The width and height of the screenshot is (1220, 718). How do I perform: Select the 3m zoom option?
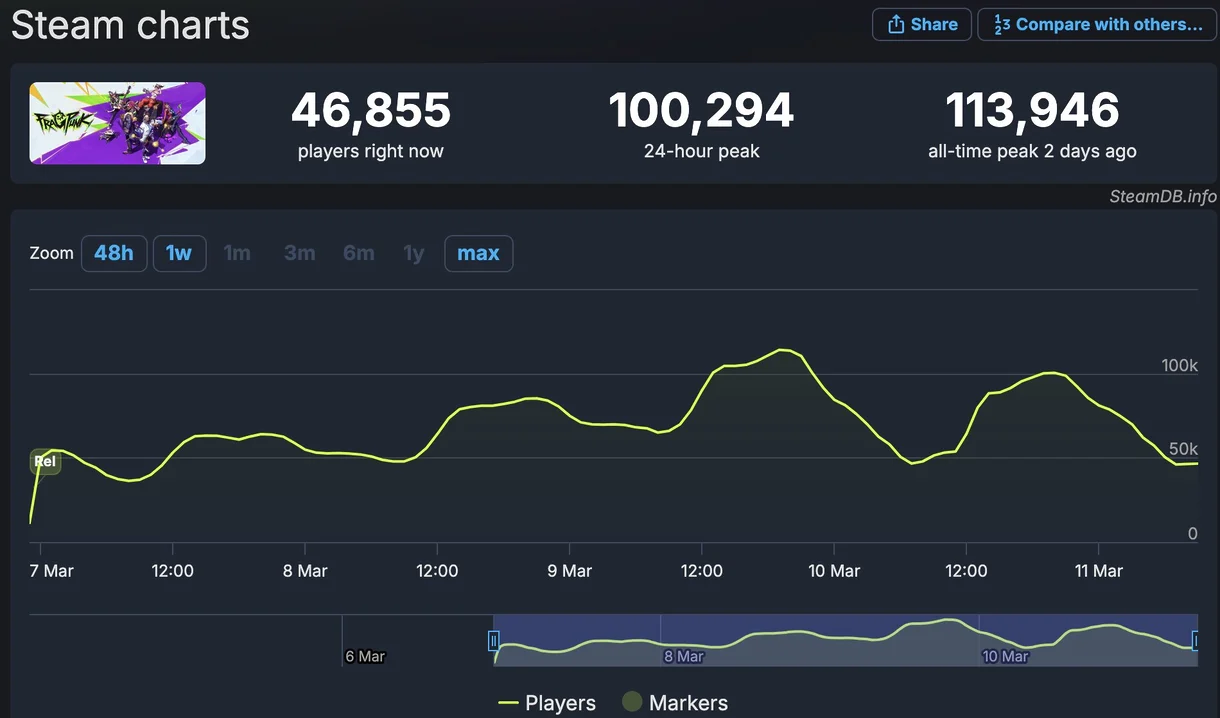[x=299, y=253]
